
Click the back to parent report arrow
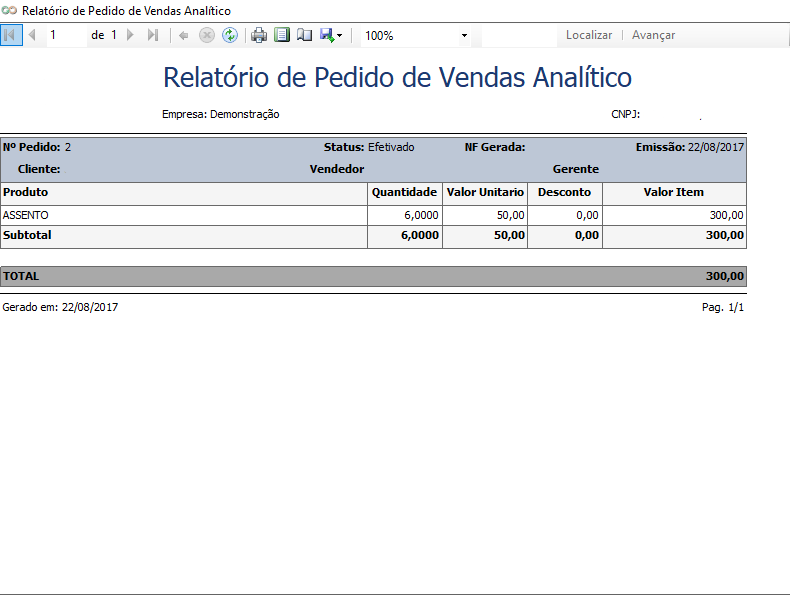(x=183, y=35)
